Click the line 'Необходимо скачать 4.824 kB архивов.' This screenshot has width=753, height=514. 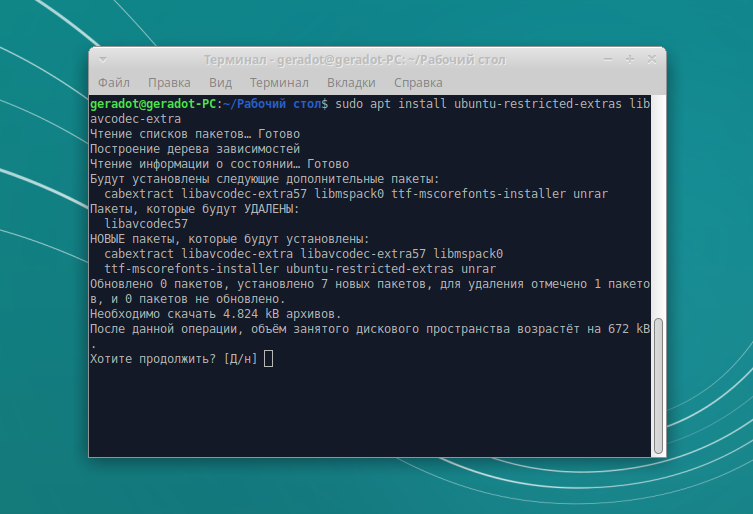[216, 314]
